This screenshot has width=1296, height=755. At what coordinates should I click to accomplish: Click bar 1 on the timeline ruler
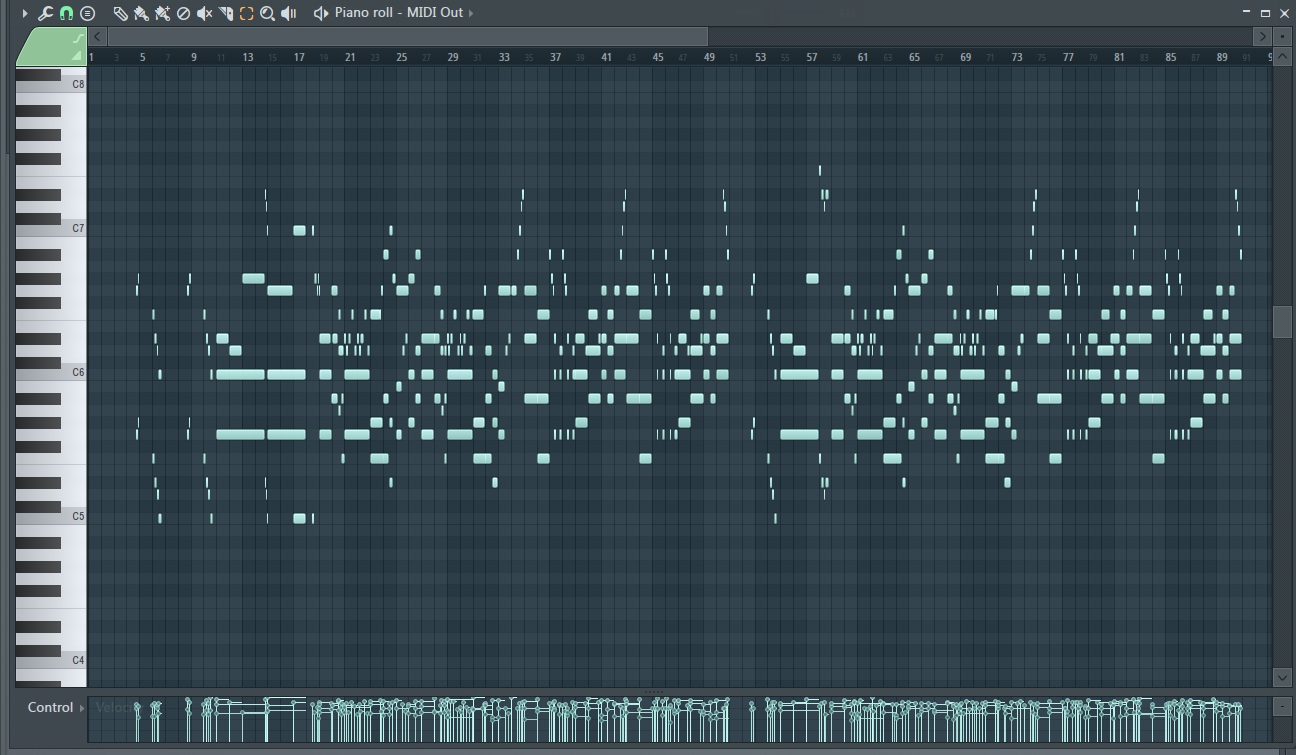[x=91, y=57]
